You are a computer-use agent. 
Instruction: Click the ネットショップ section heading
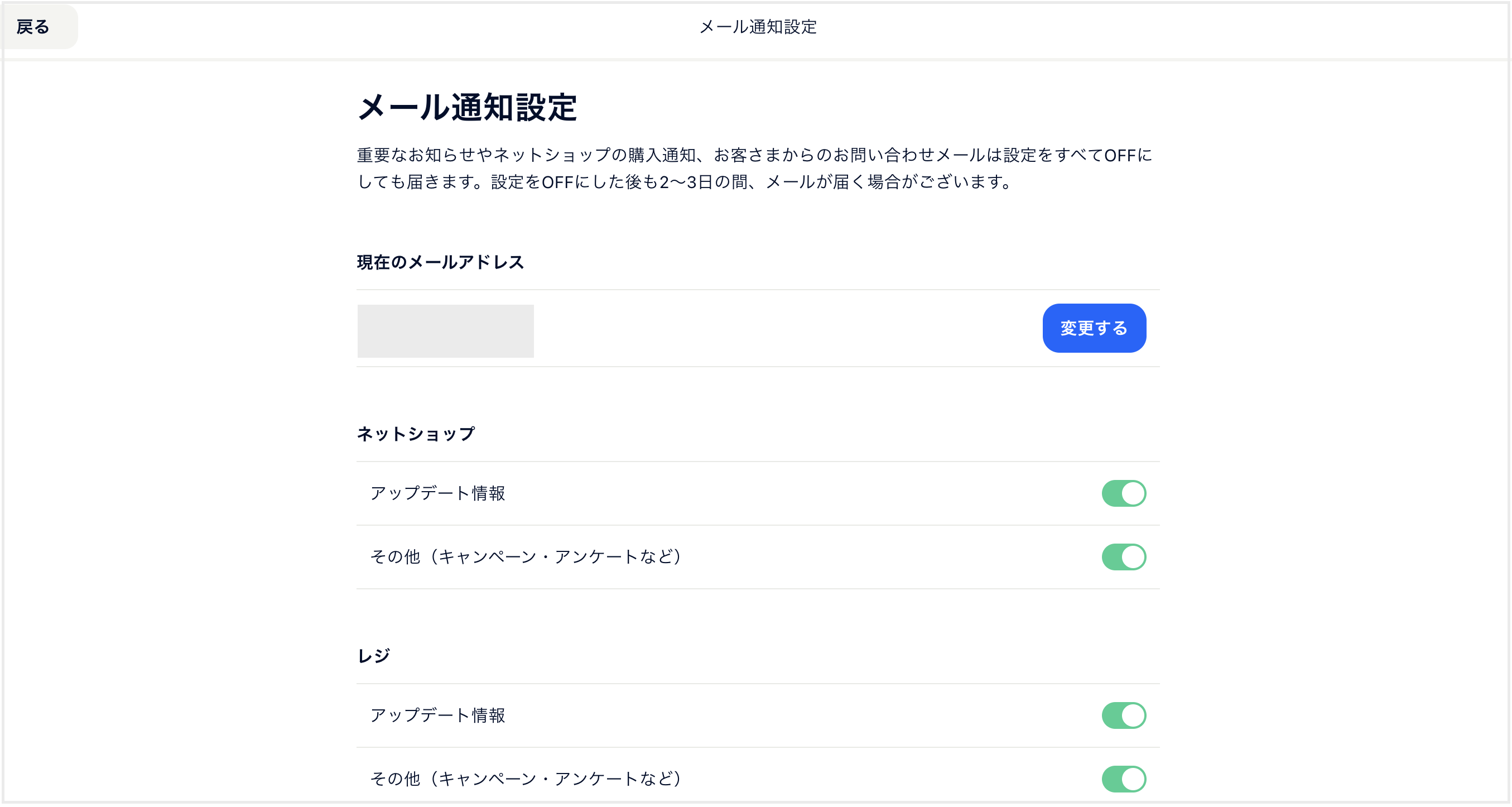pyautogui.click(x=416, y=434)
